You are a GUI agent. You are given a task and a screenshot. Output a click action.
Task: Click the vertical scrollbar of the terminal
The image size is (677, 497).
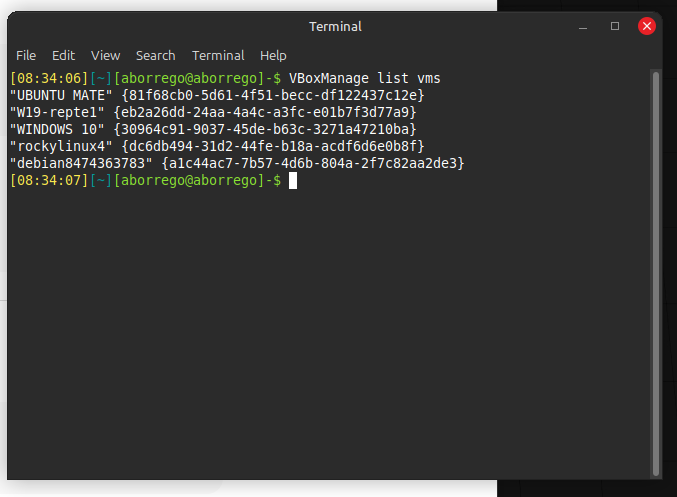(656, 270)
